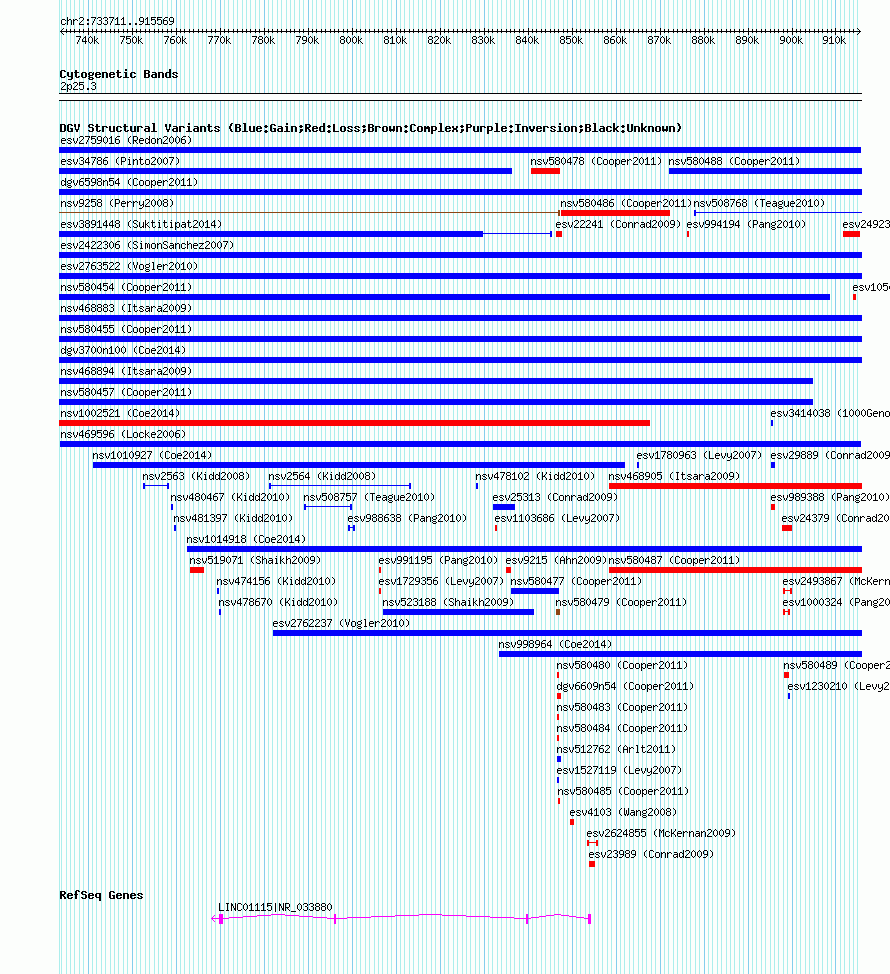Open esv3891448 (Suktitipat2014) variant label
890x974 pixels.
[x=141, y=224]
